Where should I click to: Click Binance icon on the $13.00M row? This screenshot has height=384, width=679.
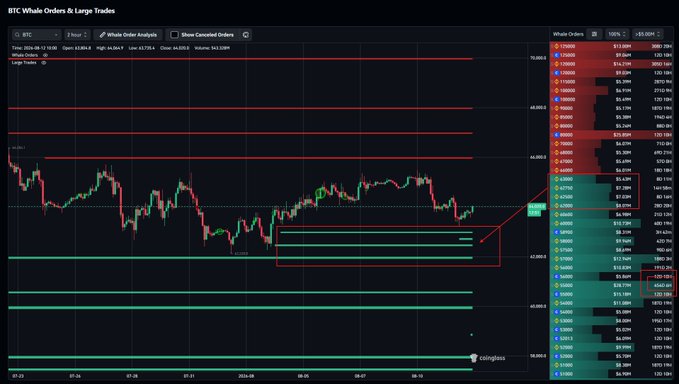point(556,46)
